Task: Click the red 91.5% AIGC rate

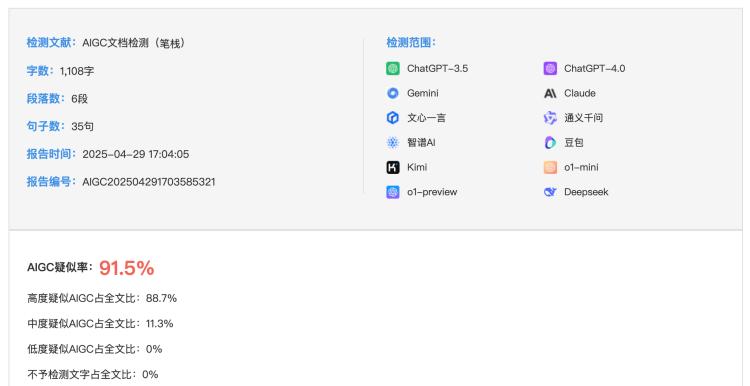Action: [127, 268]
